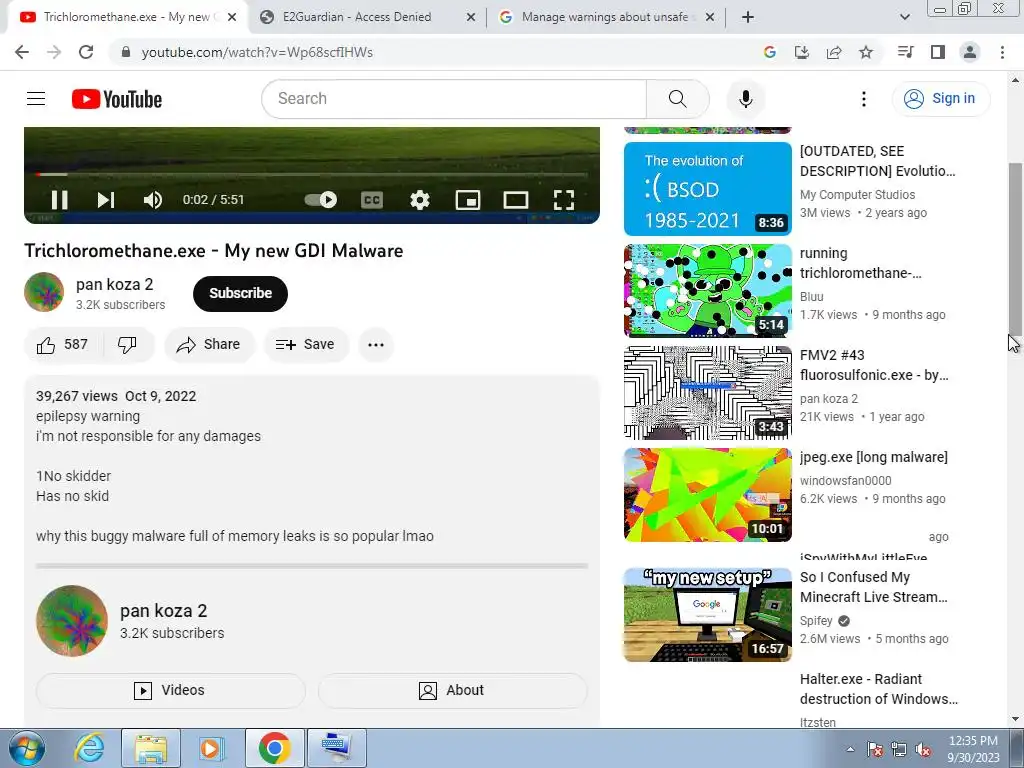
Task: Open YouTube settings three-dot menu
Action: [864, 99]
